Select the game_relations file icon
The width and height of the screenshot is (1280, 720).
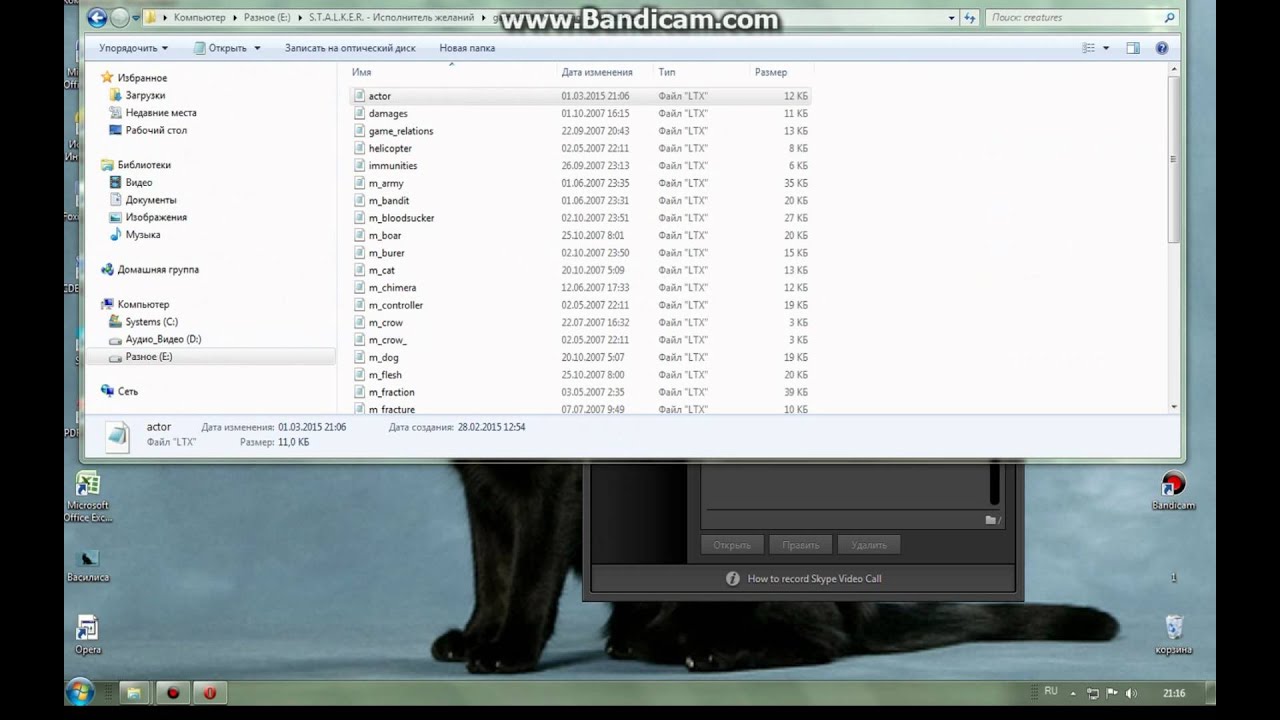point(359,131)
